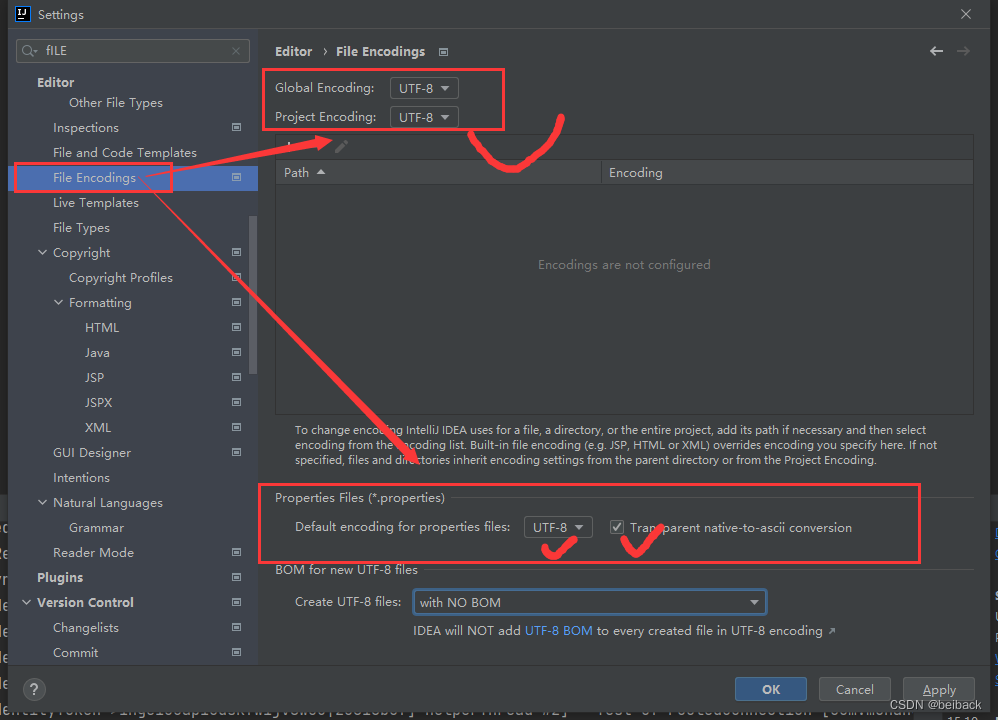
Task: Select Grammar under Natural Languages
Action: coord(96,528)
